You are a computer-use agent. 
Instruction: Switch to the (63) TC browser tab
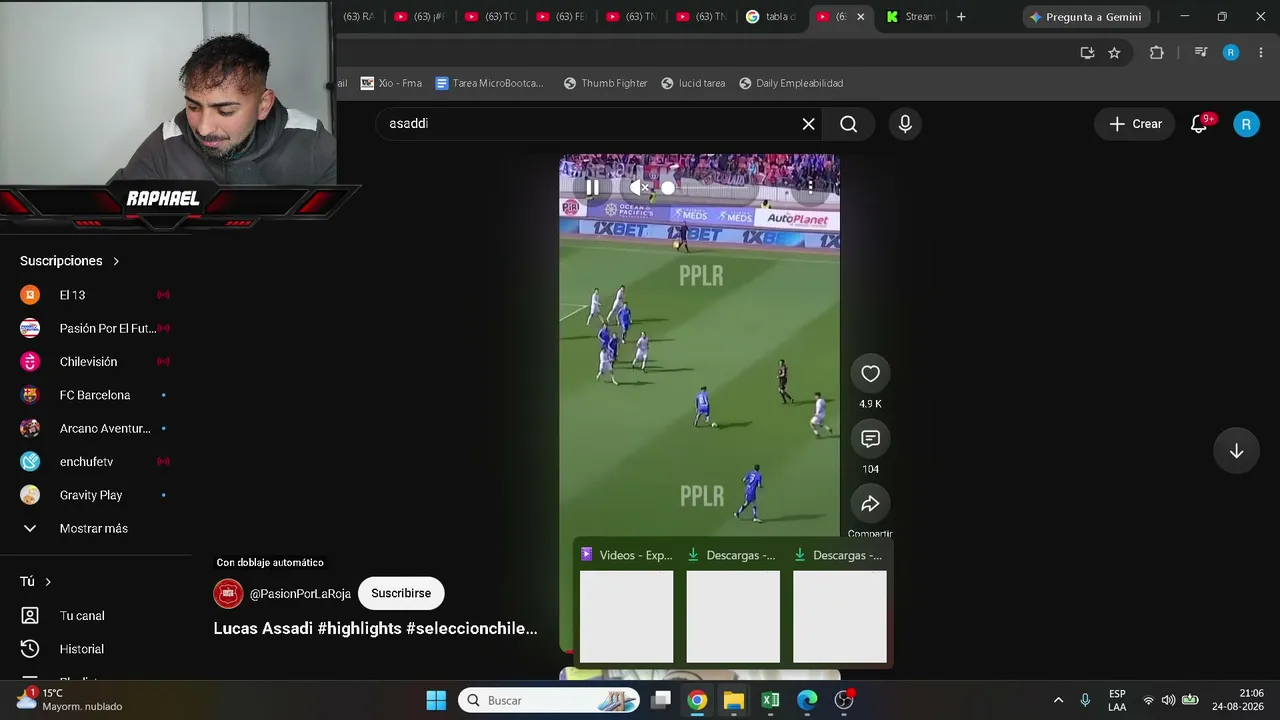click(x=490, y=17)
